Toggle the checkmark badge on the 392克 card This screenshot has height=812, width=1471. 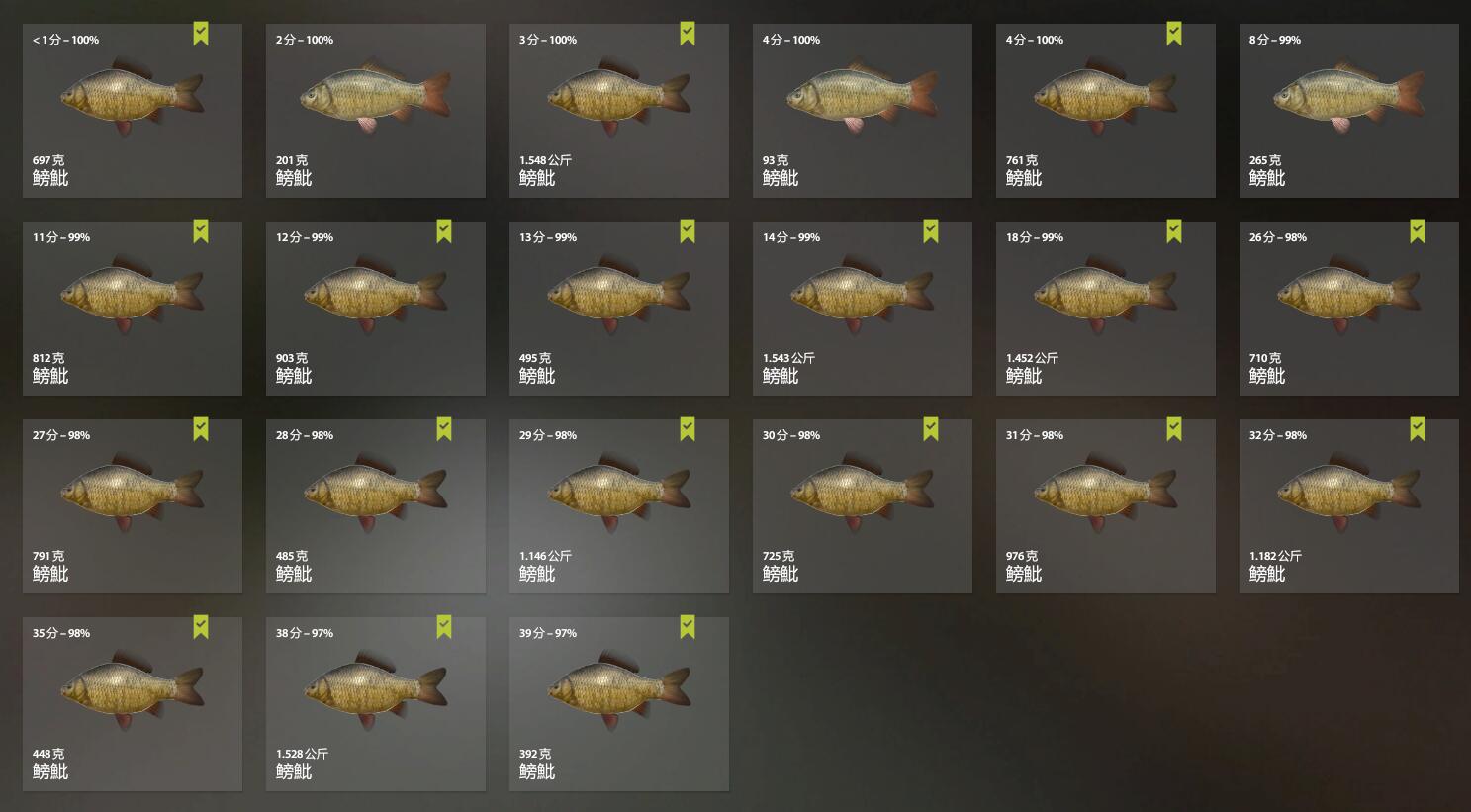(688, 628)
